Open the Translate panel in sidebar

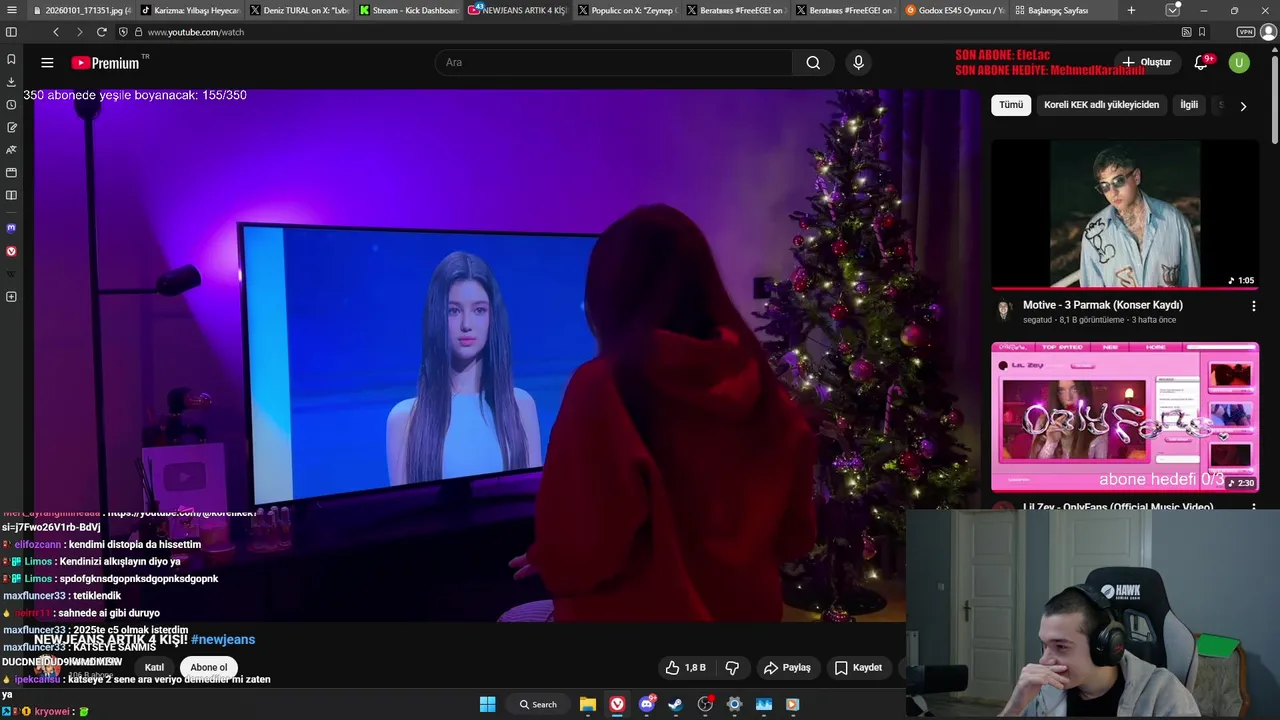coord(11,150)
